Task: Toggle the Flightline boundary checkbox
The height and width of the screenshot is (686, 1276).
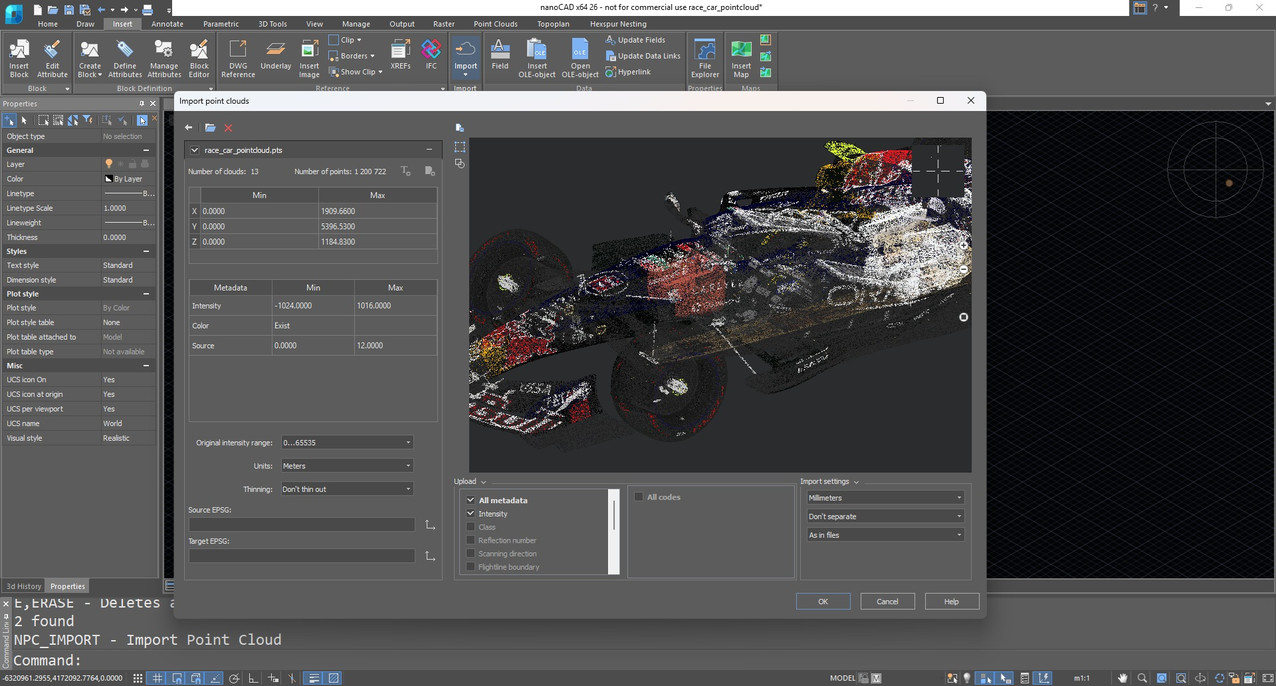Action: tap(470, 567)
